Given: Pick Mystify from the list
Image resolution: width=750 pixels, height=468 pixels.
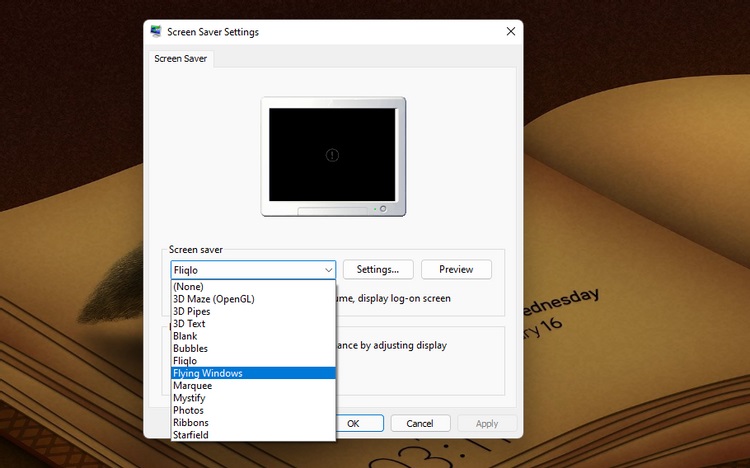Looking at the screenshot, I should tap(253, 398).
